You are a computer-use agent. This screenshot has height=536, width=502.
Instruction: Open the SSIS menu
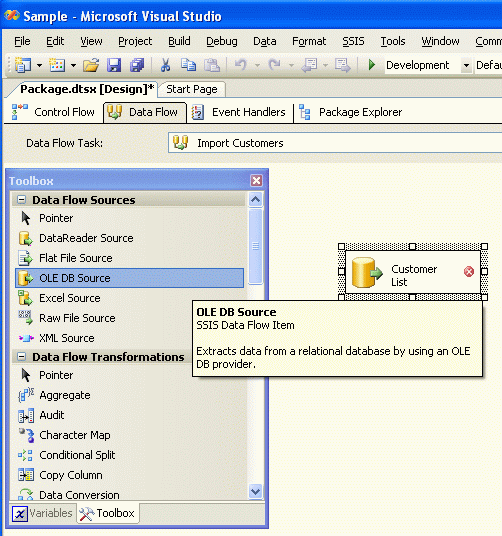tap(353, 41)
